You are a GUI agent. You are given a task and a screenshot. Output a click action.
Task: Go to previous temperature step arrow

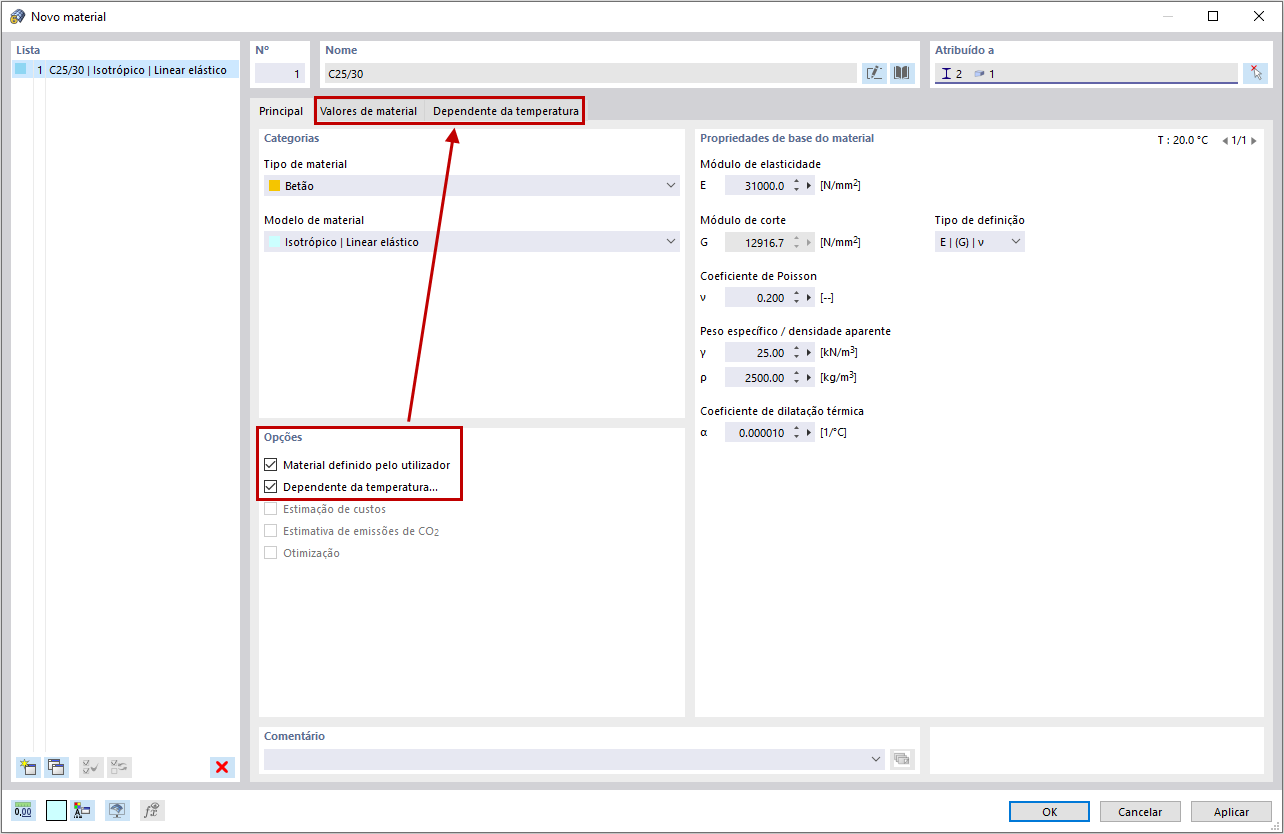click(x=1225, y=141)
